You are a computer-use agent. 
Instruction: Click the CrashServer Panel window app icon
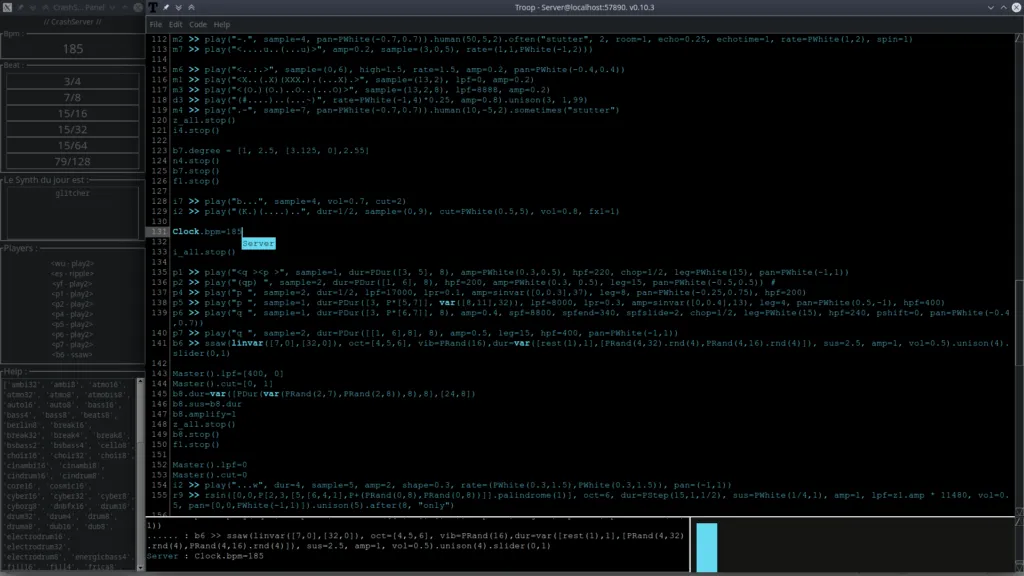(7, 7)
